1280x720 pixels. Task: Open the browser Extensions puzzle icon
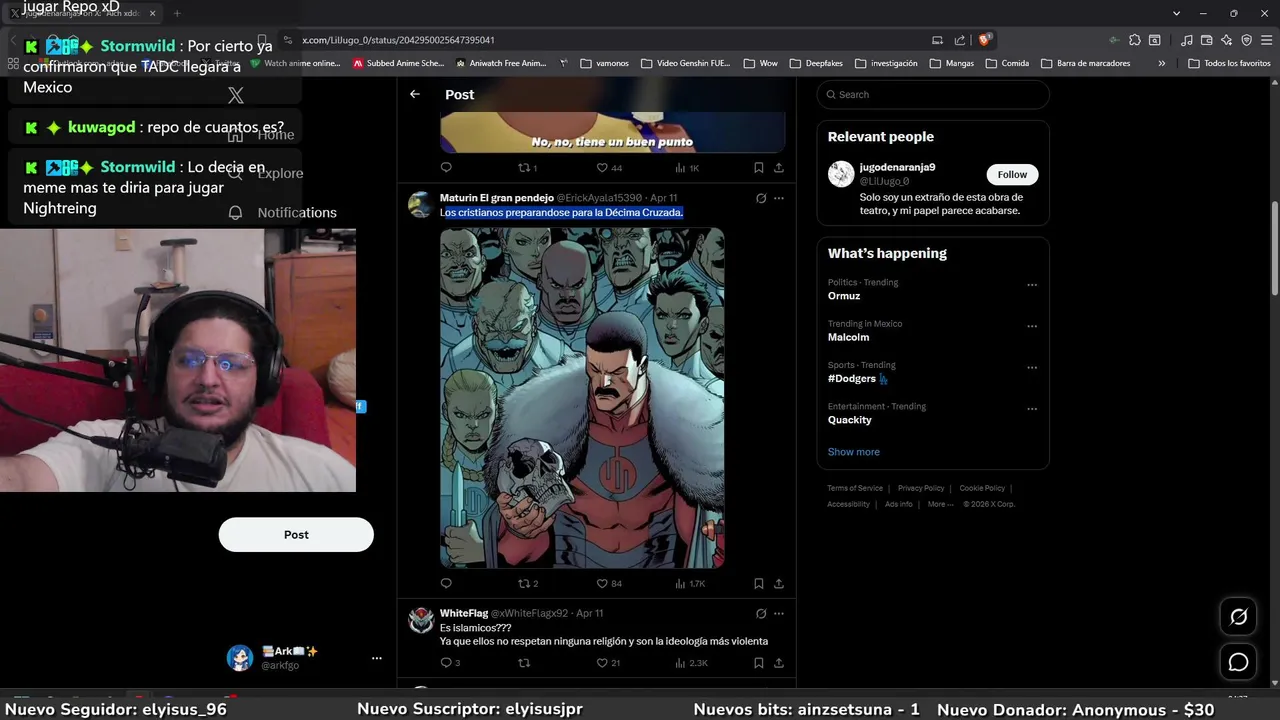coord(1134,40)
